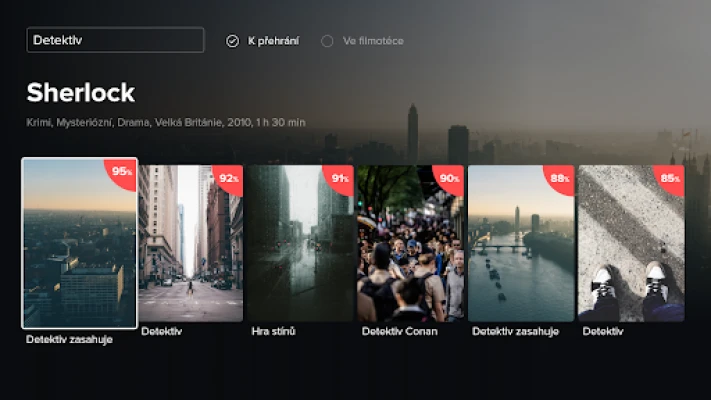Select the K přehrání radio option
The image size is (711, 400).
(x=263, y=41)
